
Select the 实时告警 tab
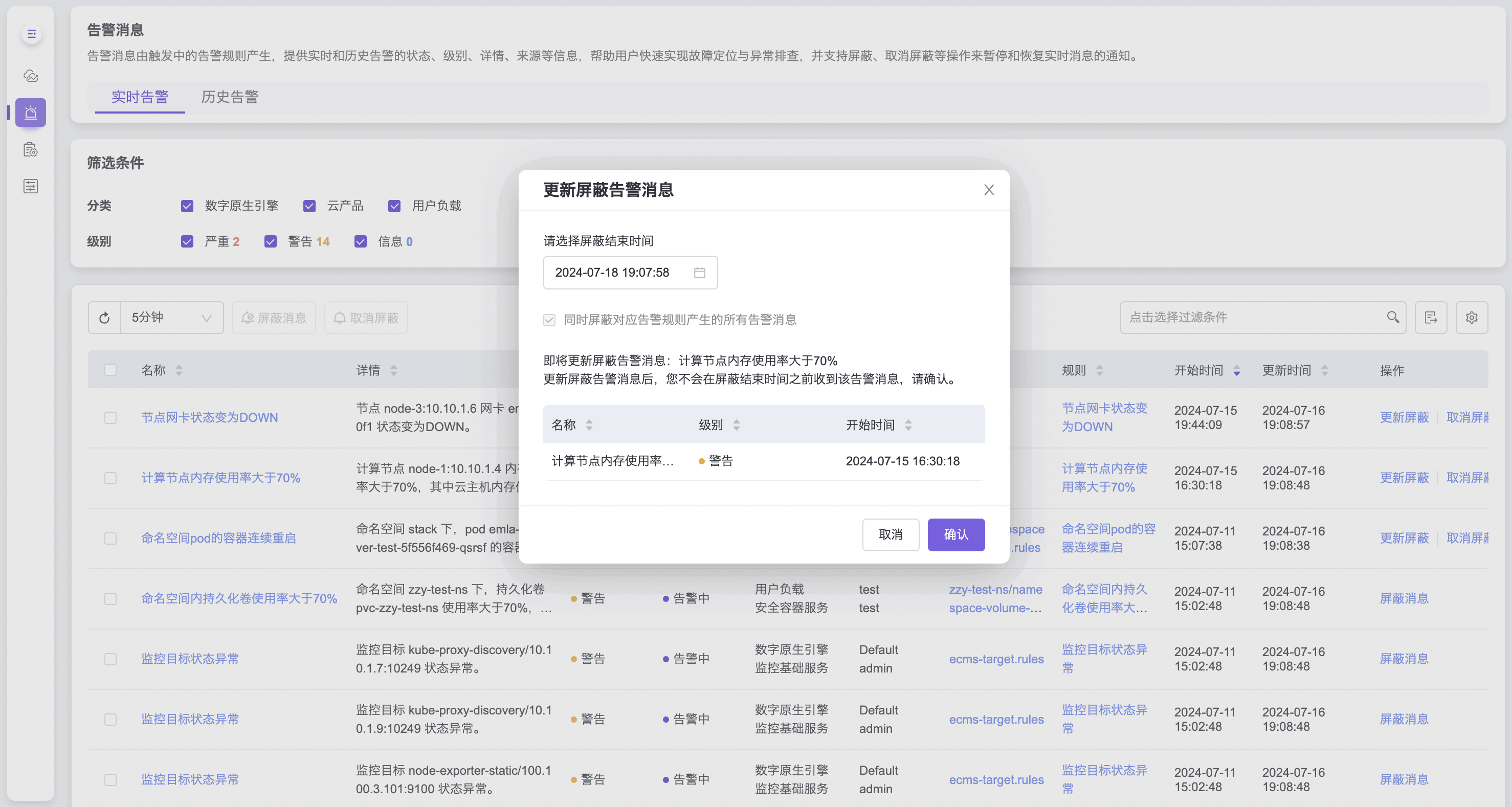[x=140, y=97]
